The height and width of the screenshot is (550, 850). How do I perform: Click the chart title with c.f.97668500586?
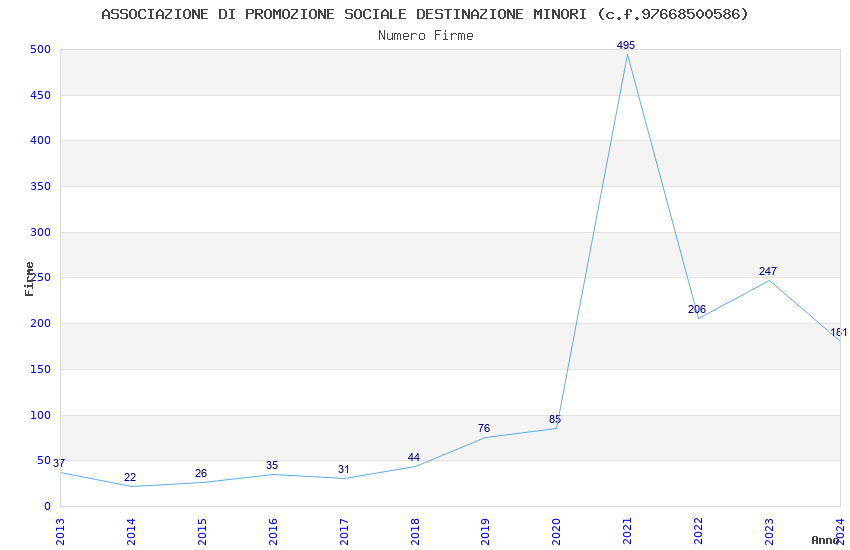(x=425, y=14)
